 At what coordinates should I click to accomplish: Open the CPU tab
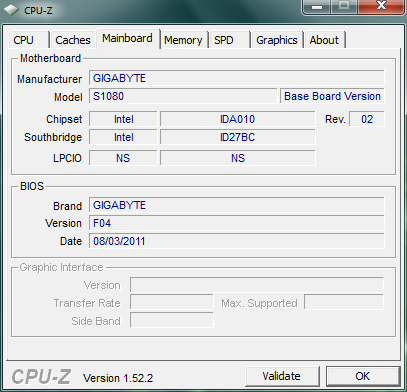point(29,40)
